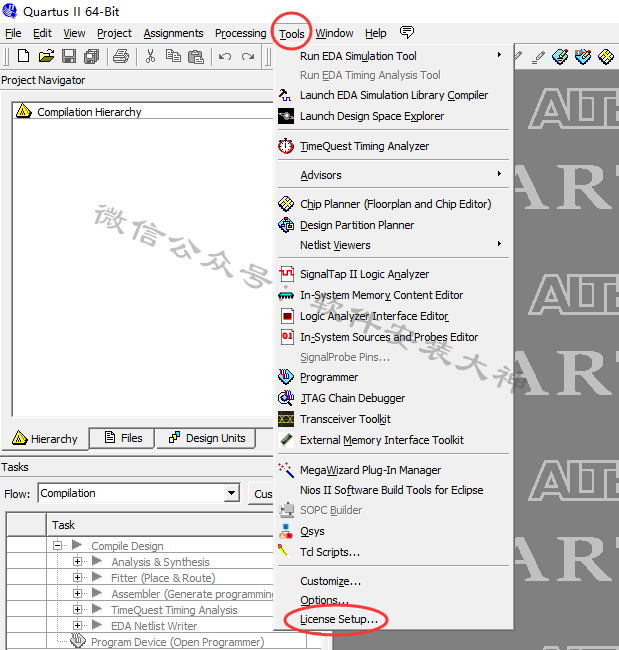The height and width of the screenshot is (650, 619).
Task: Click the Launch EDA Simulation Library Compiler icon
Action: pos(285,95)
